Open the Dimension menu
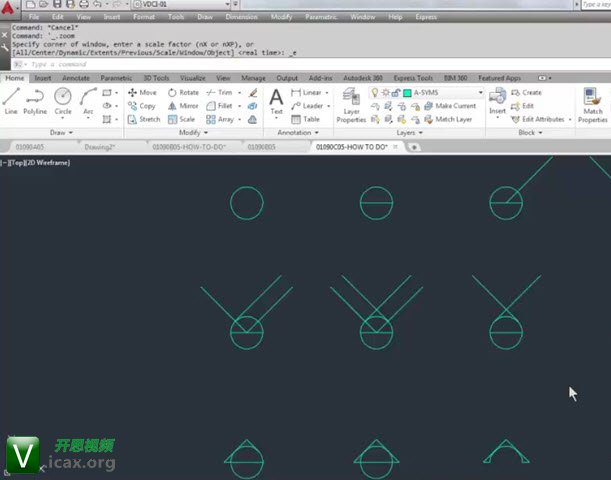 (241, 17)
